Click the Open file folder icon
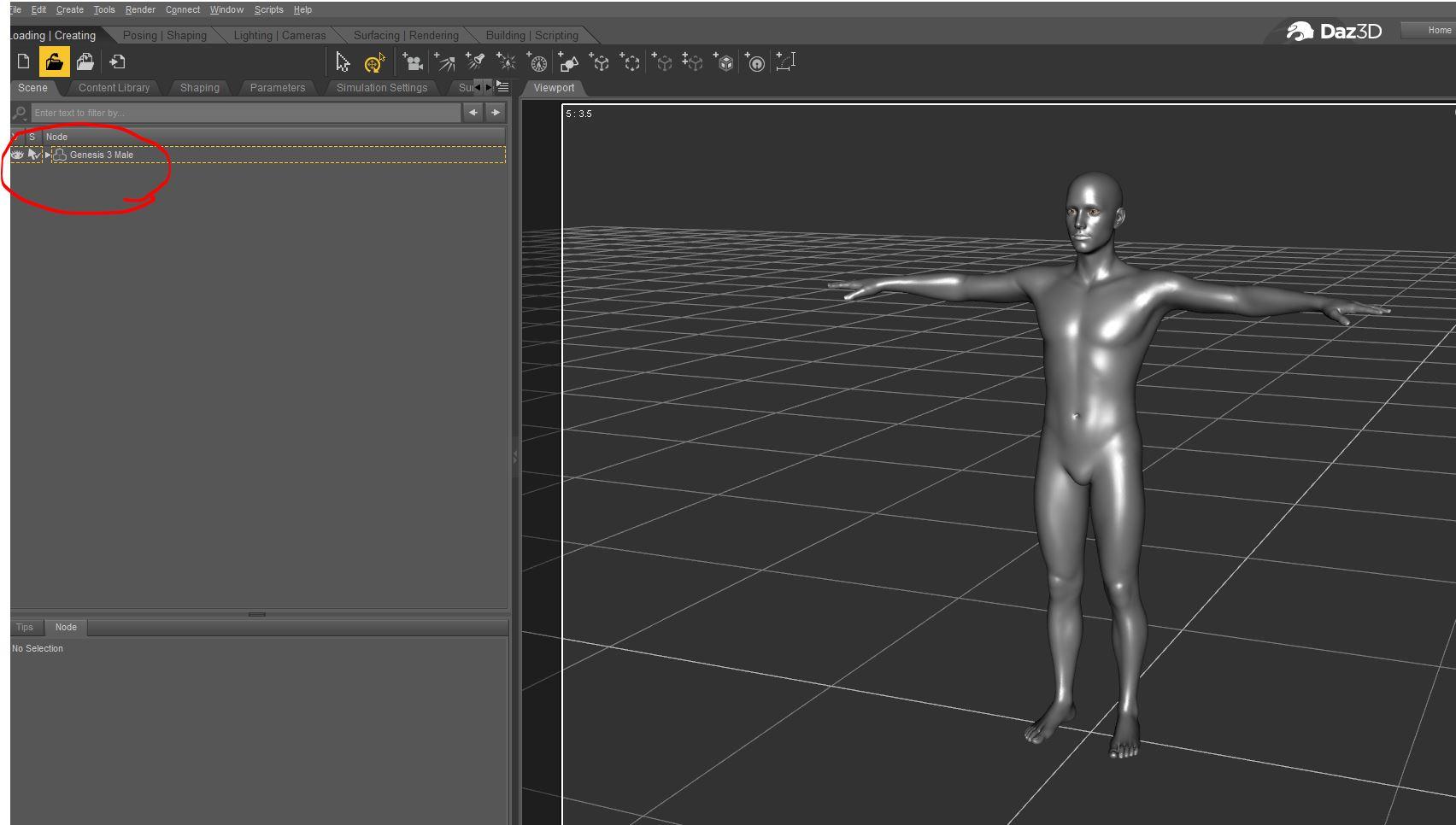 tap(54, 61)
